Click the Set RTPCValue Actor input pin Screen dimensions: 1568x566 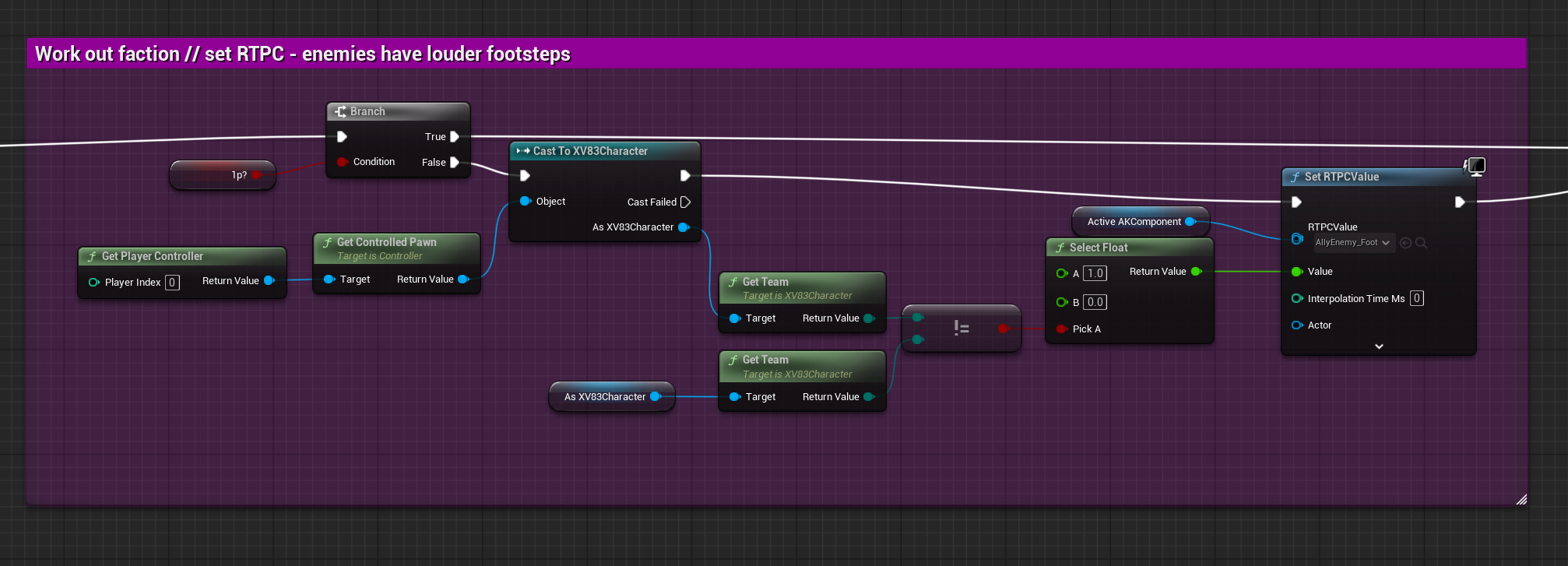coord(1297,325)
